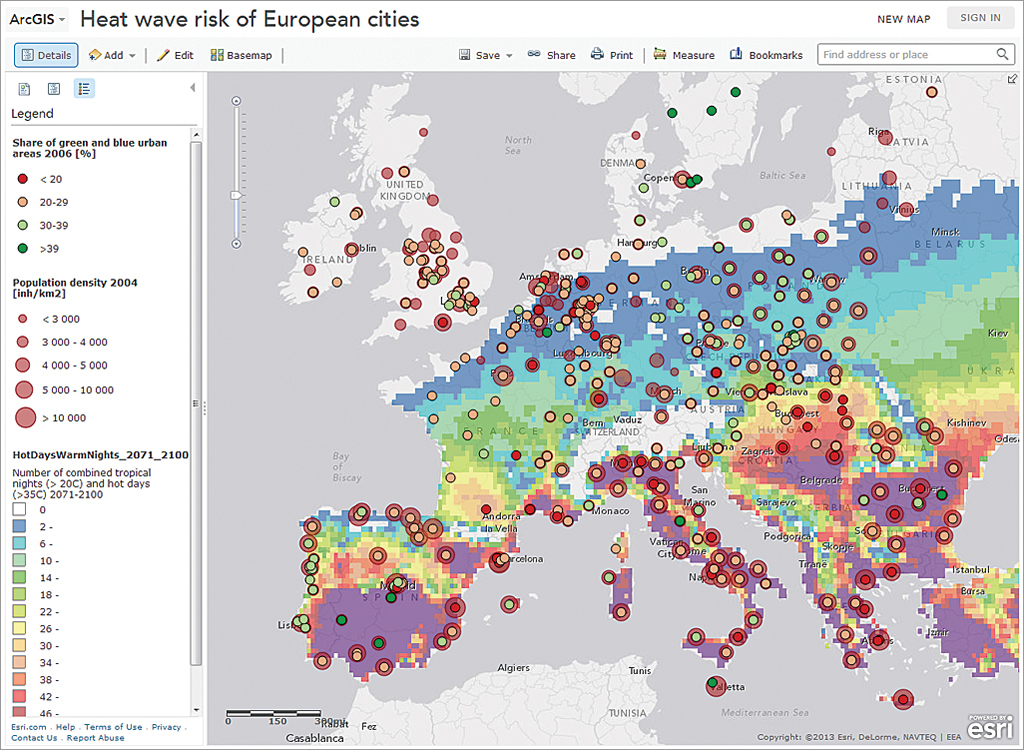Click the '< 20' red legend symbol
The width and height of the screenshot is (1024, 750).
point(23,179)
